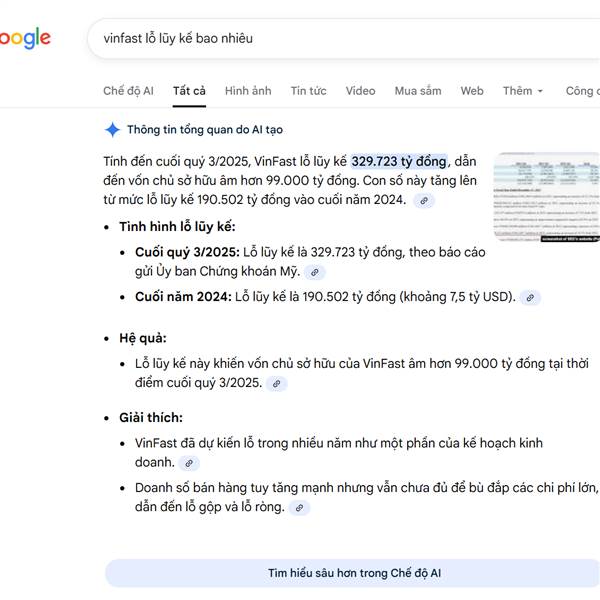
Task: Open the Mua sắm tab
Action: click(418, 91)
